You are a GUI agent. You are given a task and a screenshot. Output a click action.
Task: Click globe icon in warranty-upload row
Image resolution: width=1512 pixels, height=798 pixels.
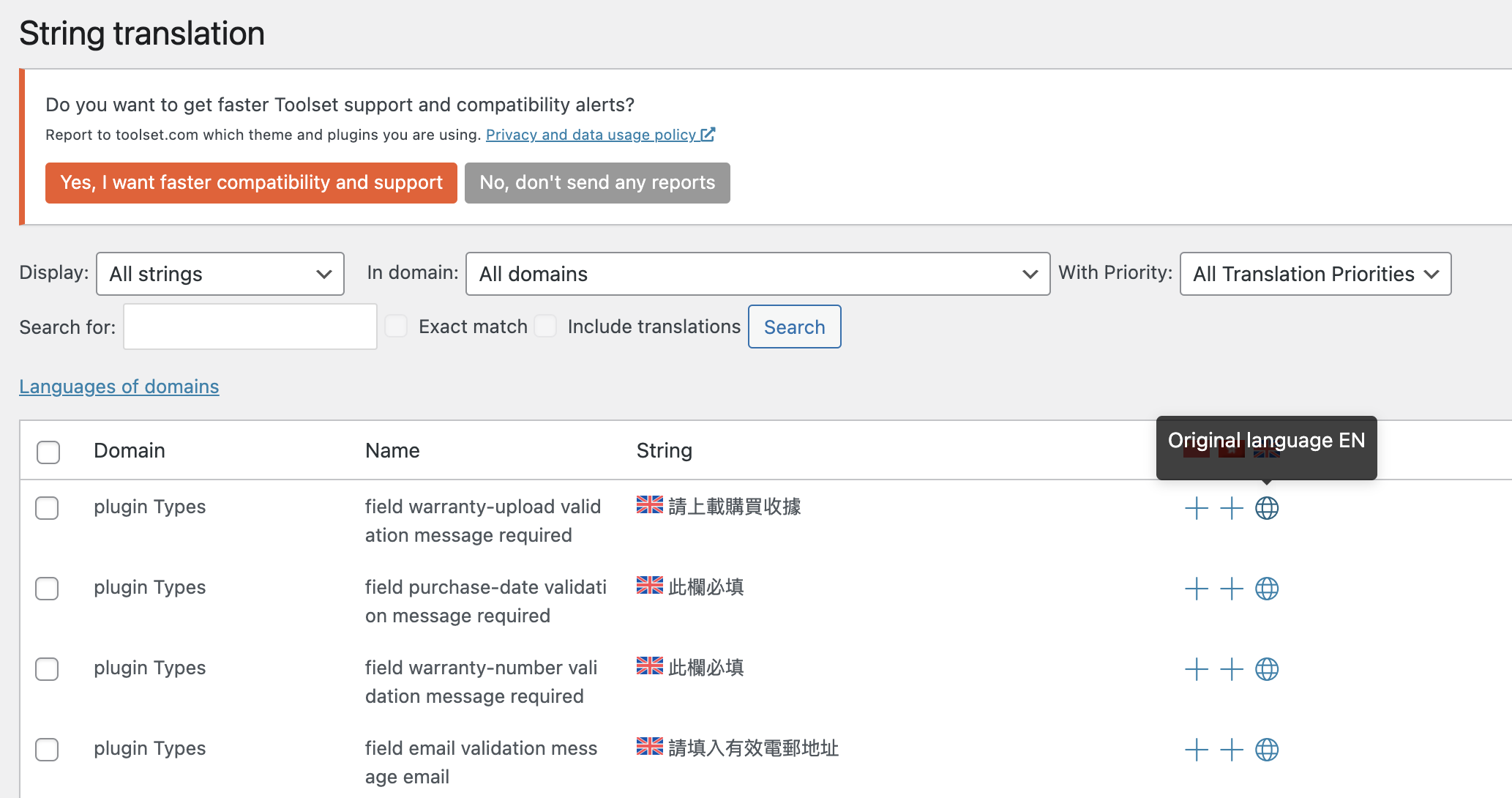(1267, 508)
